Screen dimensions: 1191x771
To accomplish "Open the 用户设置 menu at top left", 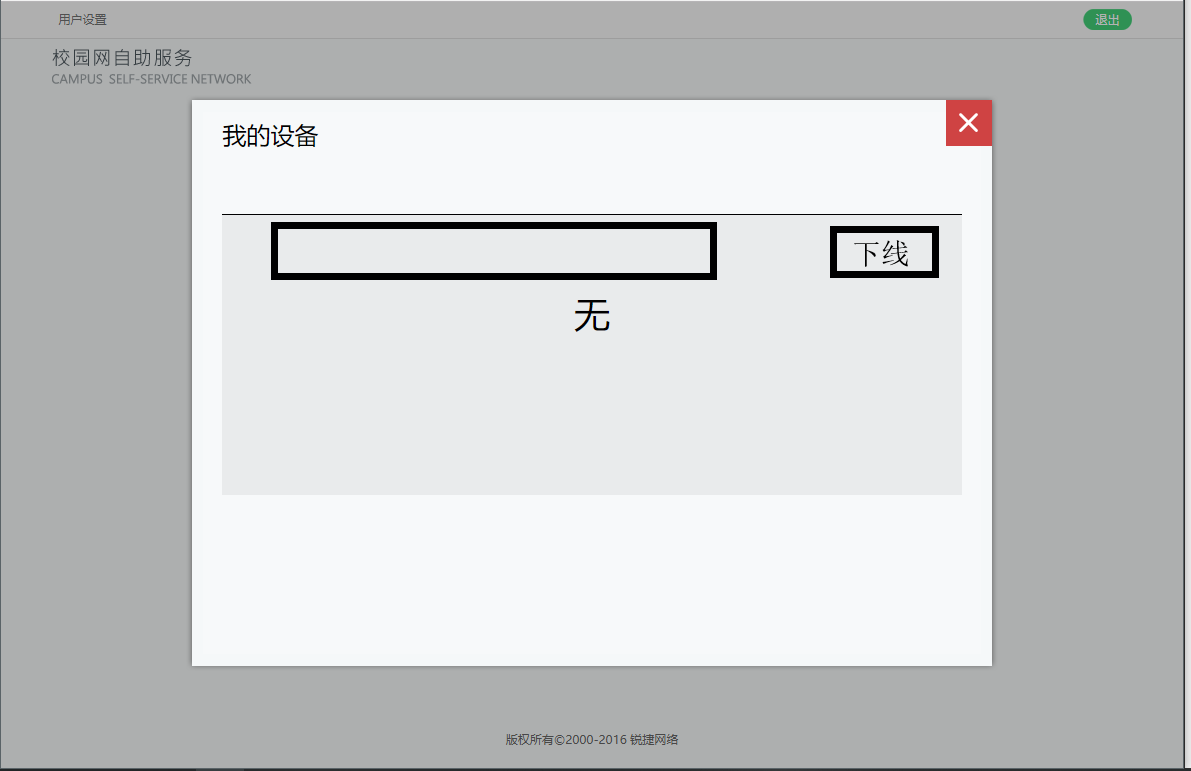I will click(x=82, y=19).
